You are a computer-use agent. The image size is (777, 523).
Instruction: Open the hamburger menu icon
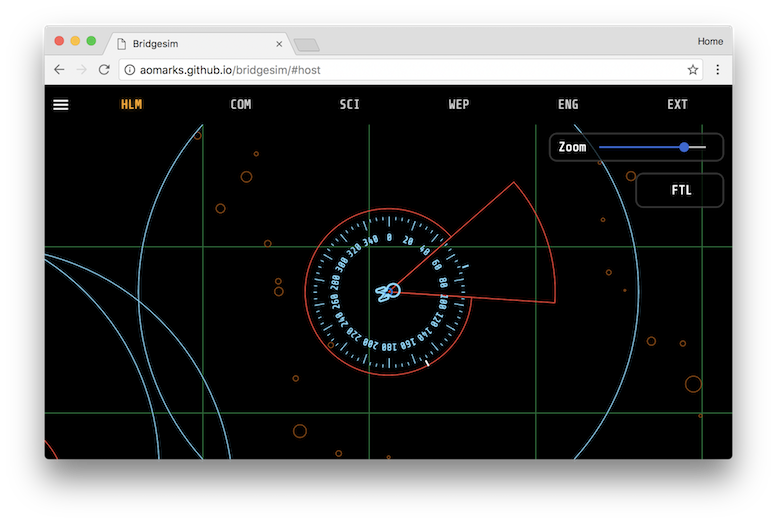click(61, 105)
